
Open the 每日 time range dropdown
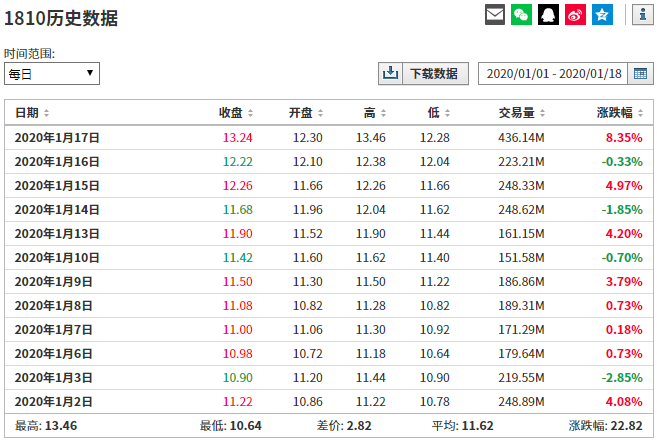(52, 73)
